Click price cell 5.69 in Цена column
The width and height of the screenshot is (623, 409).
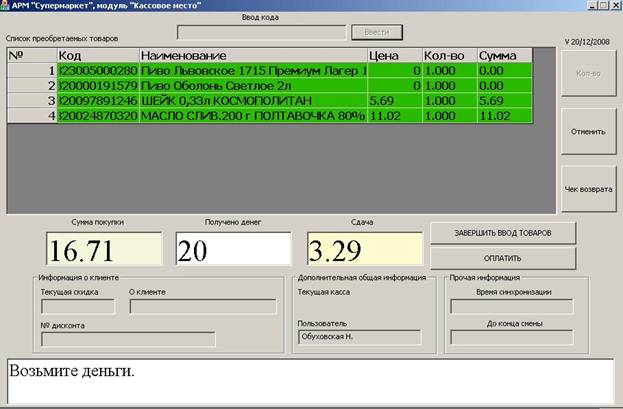coord(395,101)
